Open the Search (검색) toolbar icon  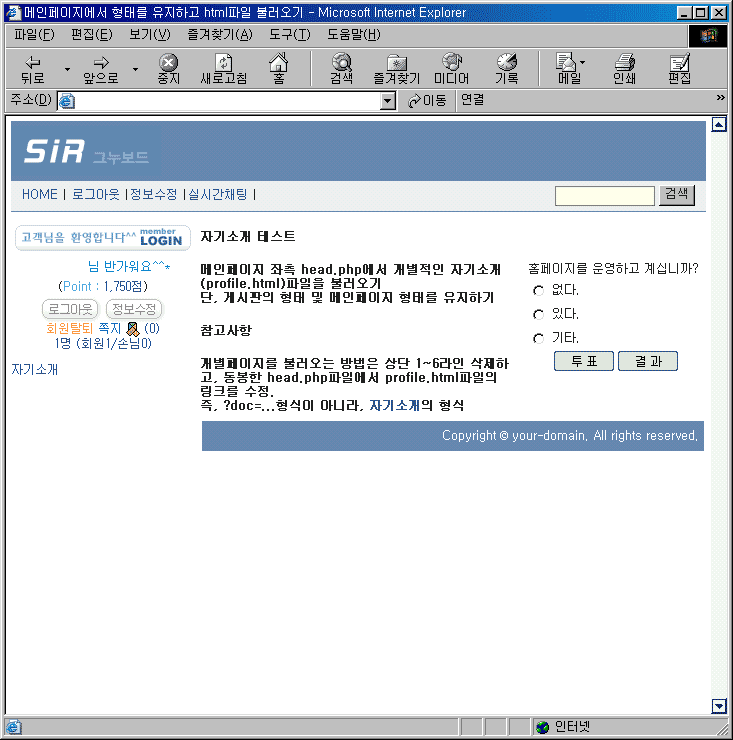pyautogui.click(x=342, y=68)
